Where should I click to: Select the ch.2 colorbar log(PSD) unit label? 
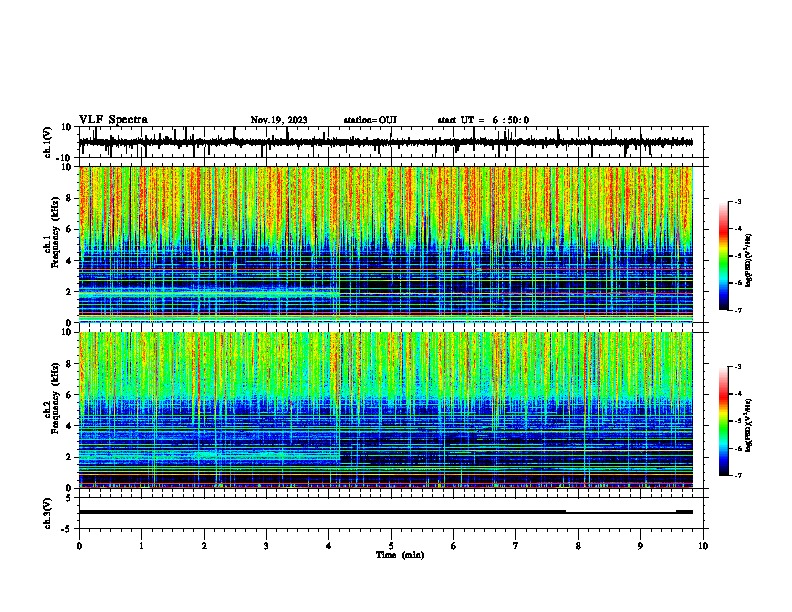point(749,425)
